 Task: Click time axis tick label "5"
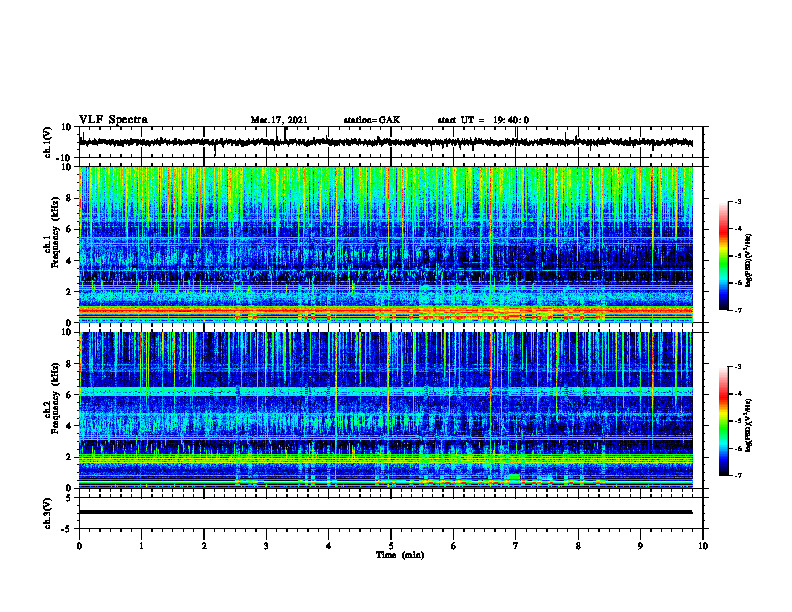click(391, 546)
